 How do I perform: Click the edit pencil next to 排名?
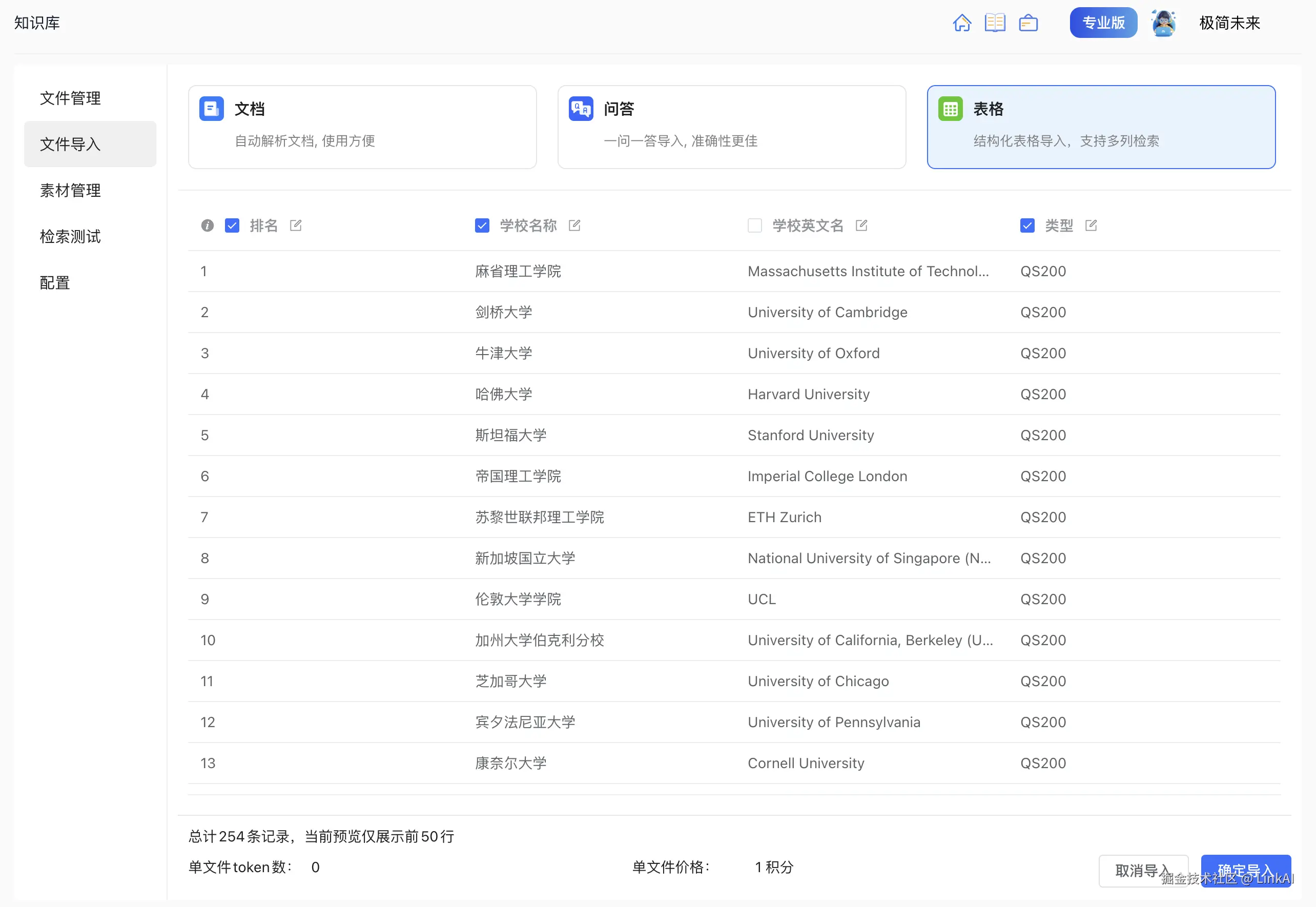coord(296,225)
